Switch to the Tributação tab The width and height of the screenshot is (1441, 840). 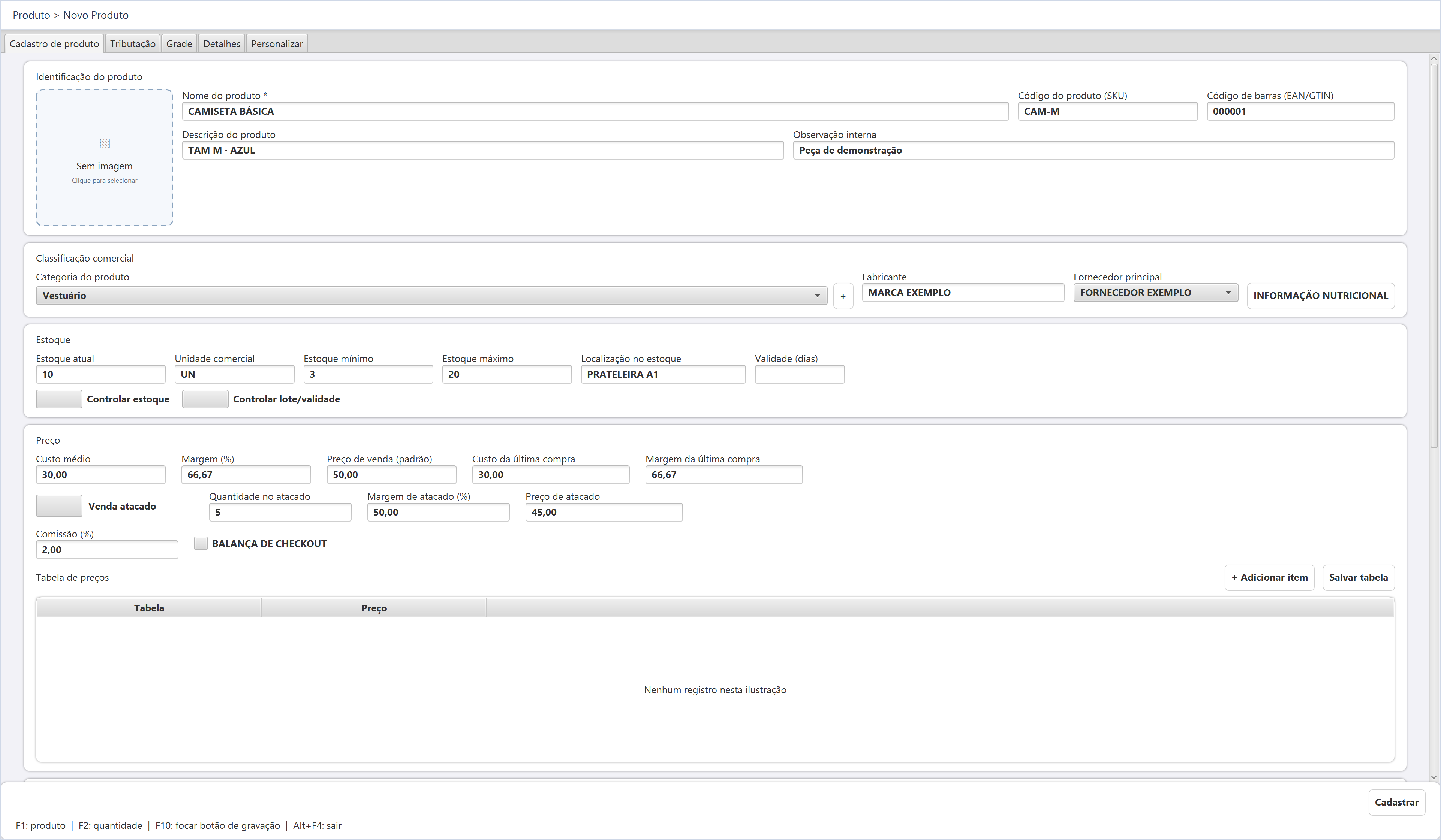click(133, 44)
